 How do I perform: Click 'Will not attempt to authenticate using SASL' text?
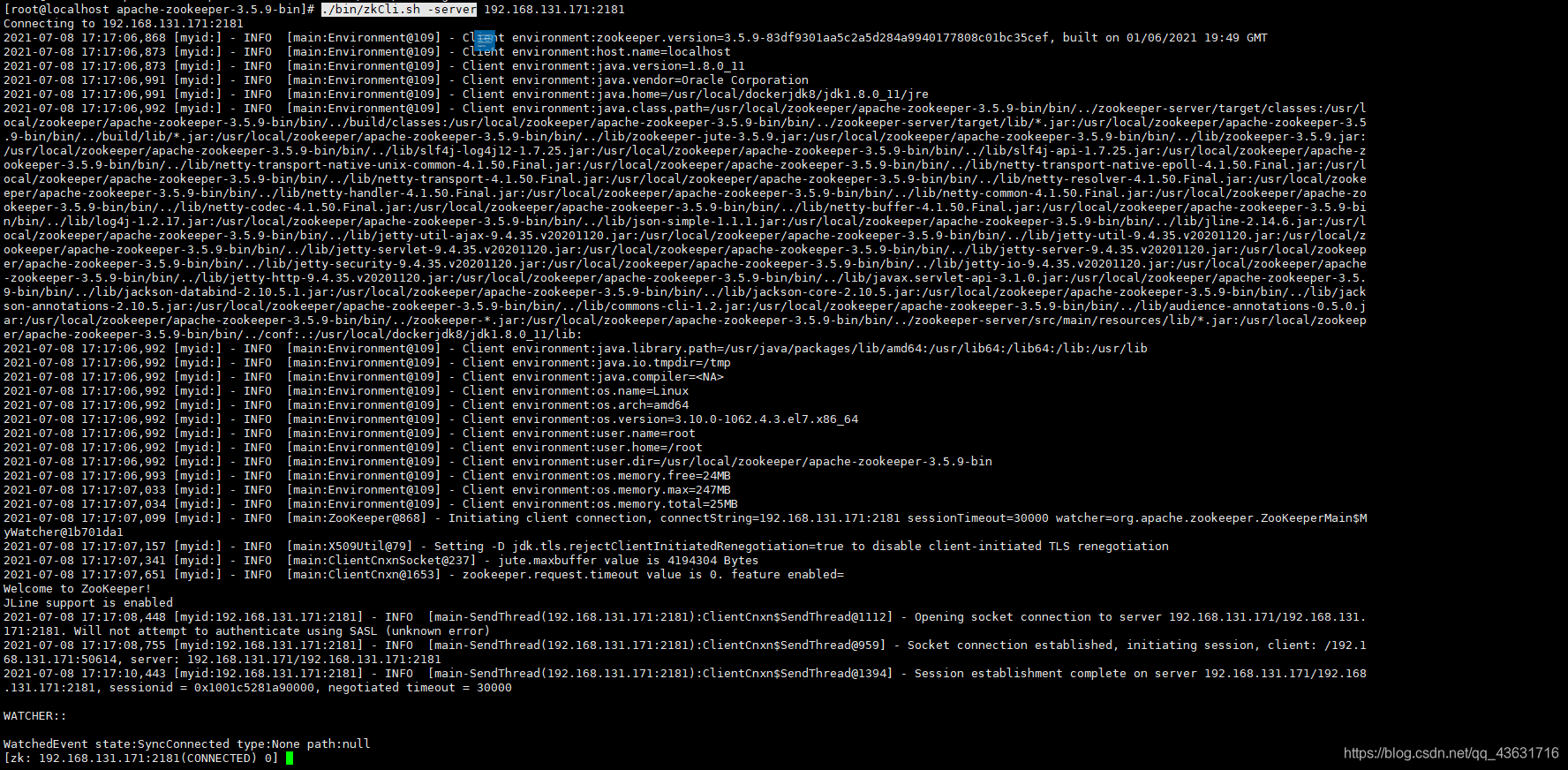point(226,631)
